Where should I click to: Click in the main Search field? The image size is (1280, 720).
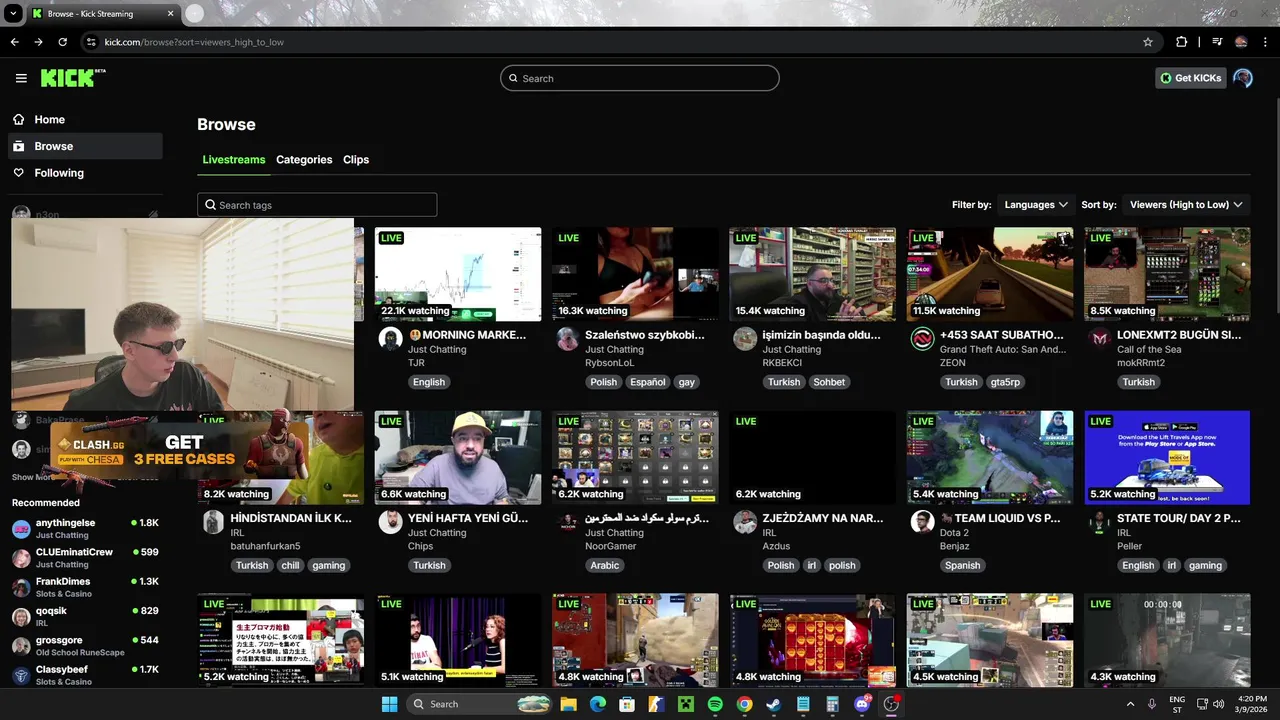coord(640,78)
